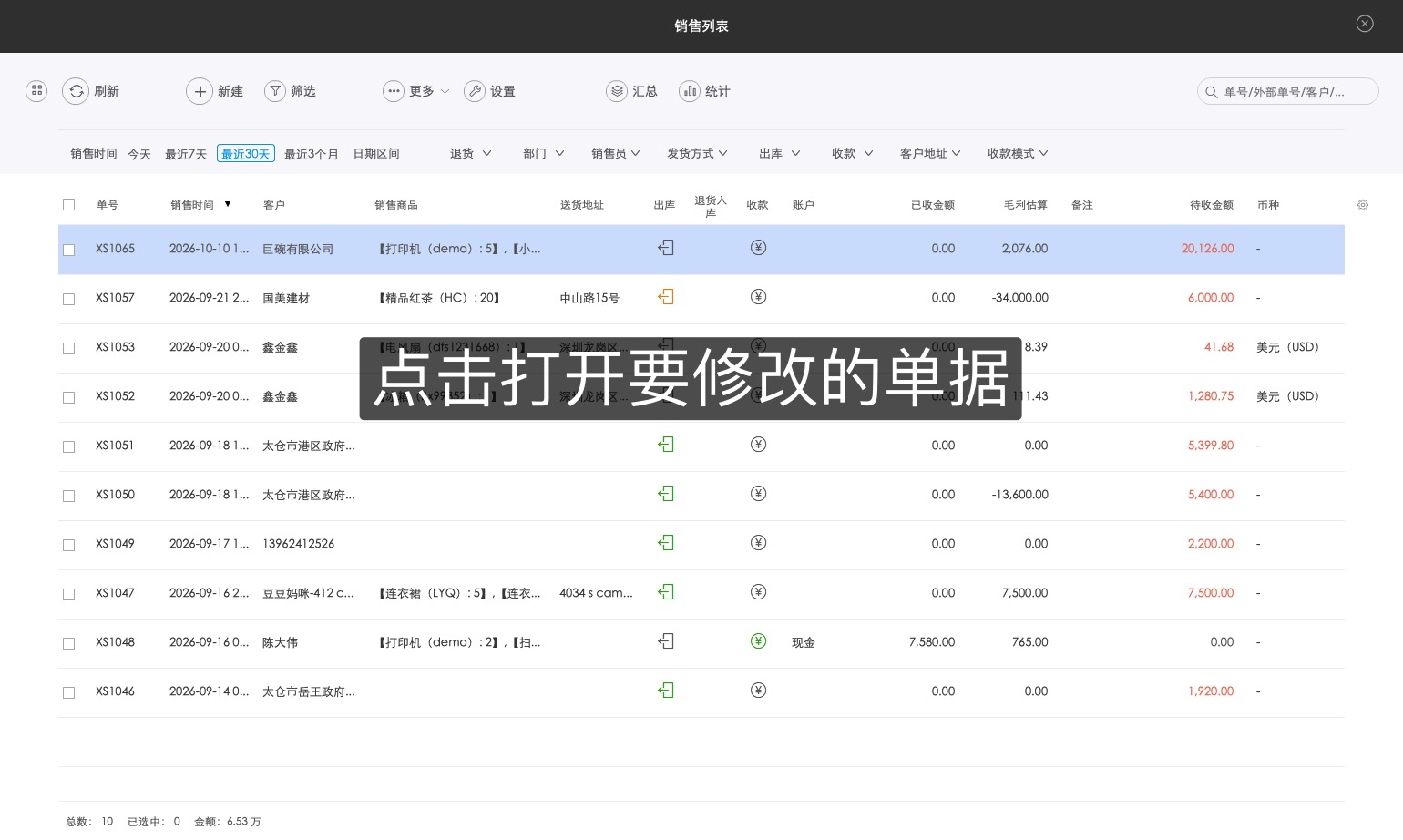Open the 设置 wrench icon
This screenshot has width=1403, height=840.
(x=474, y=91)
